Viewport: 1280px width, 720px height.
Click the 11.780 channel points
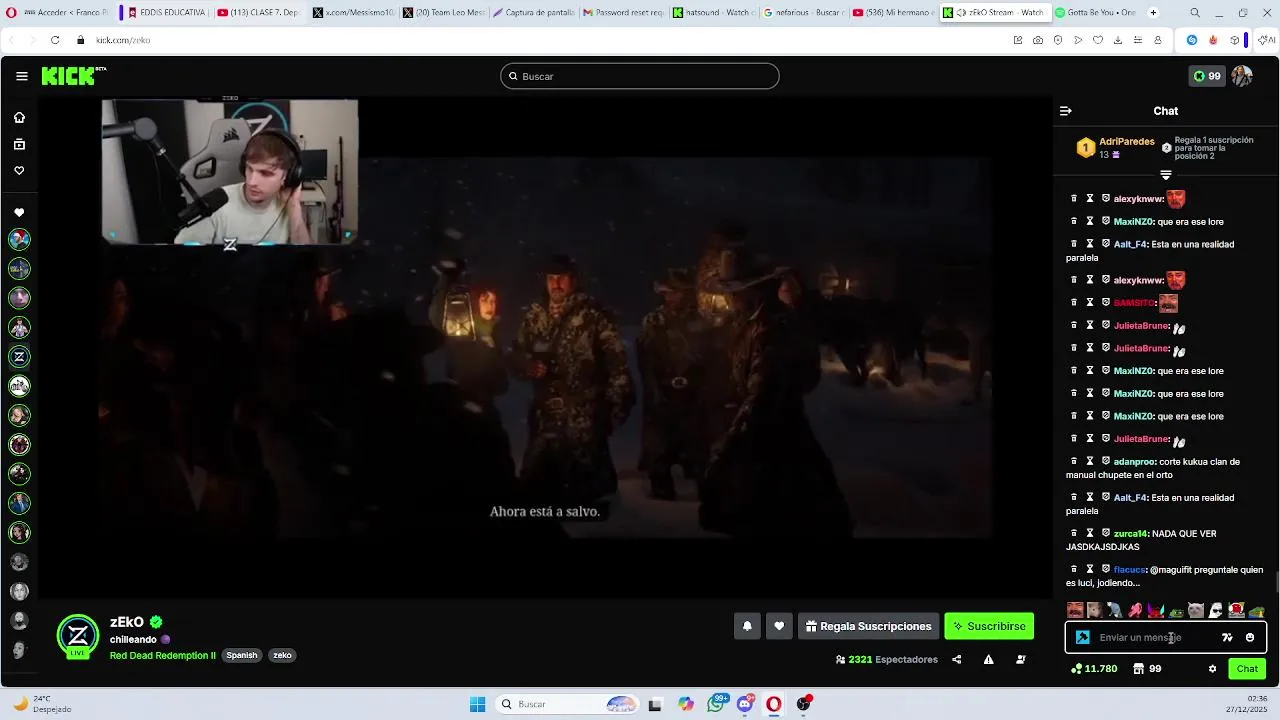(x=1094, y=669)
